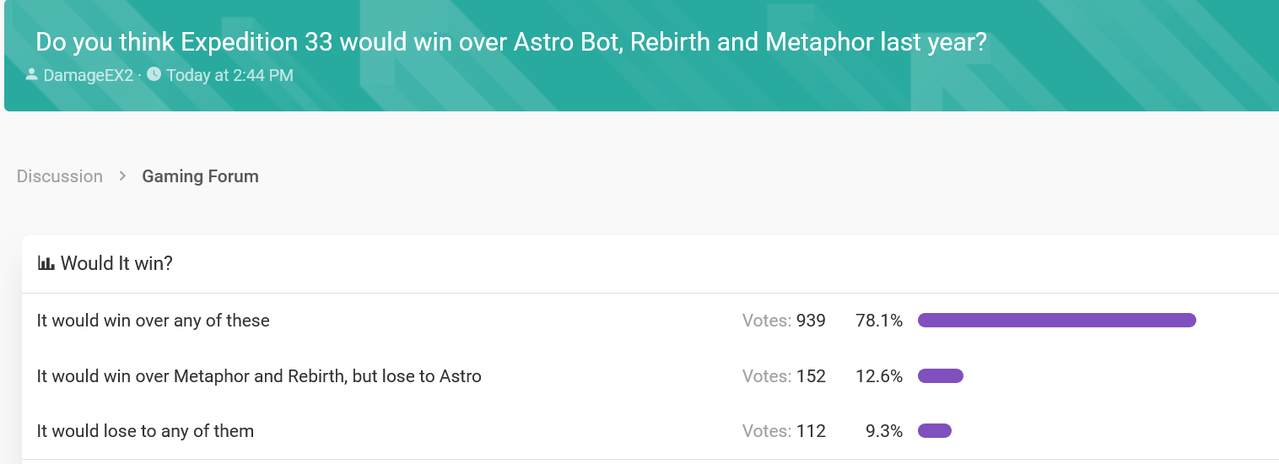Click the breadcrumb chevron after Discussion

pos(122,176)
